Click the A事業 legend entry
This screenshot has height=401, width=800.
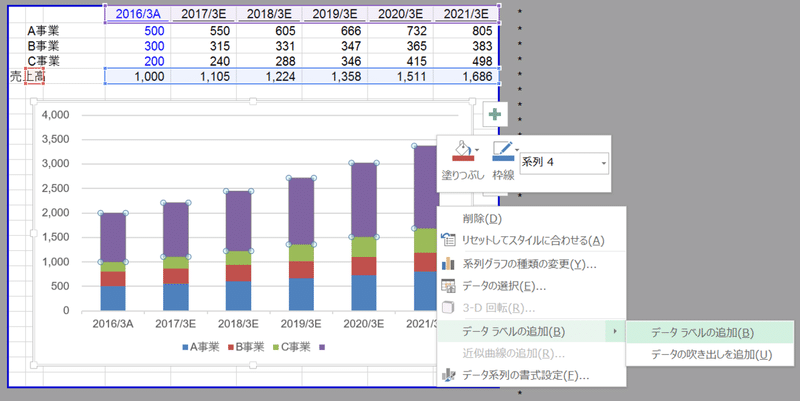(201, 347)
